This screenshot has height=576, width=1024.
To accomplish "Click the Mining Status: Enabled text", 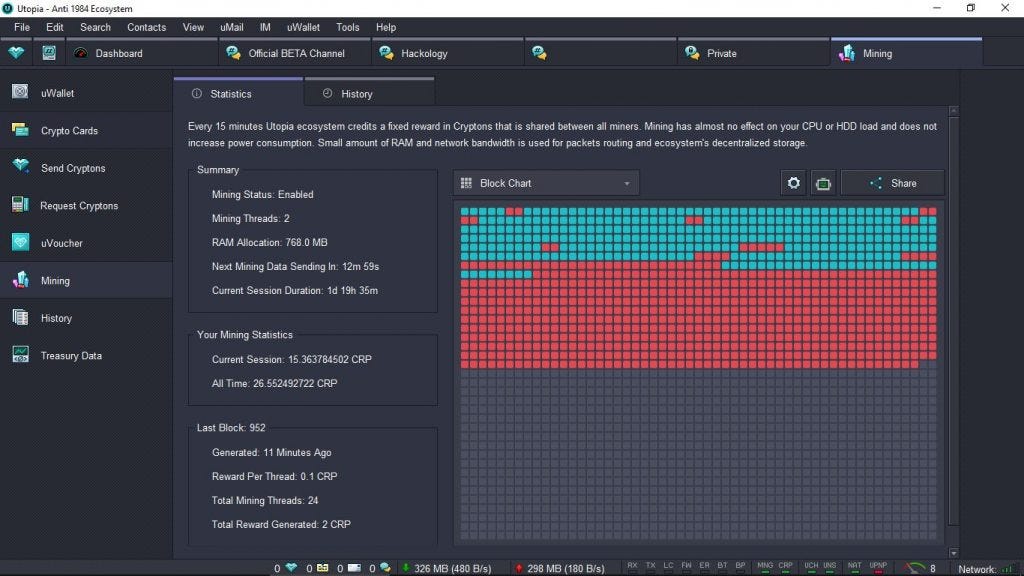I will pos(263,194).
